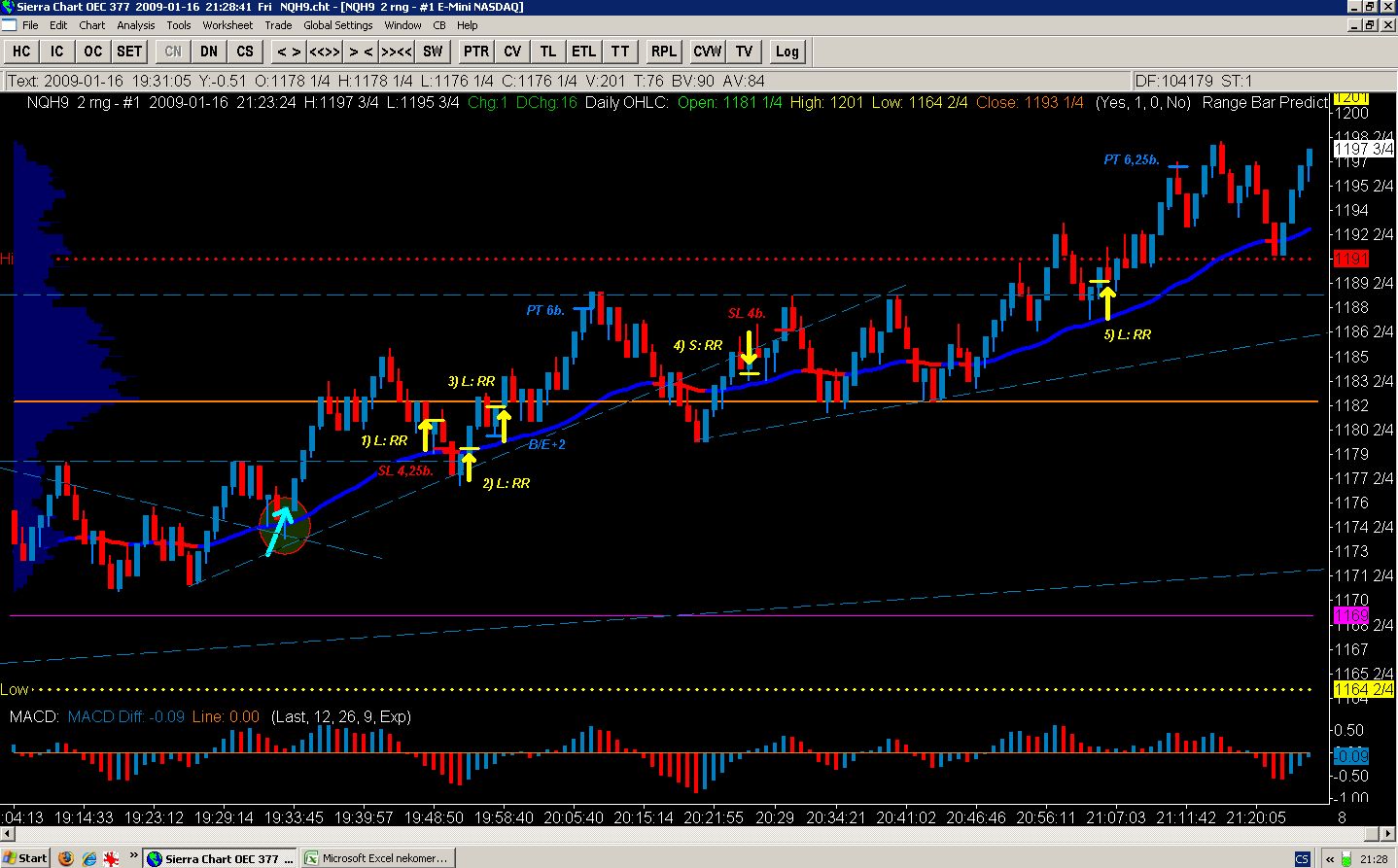1398x868 pixels.
Task: Click the '3) L: RR' trade label
Action: point(472,381)
